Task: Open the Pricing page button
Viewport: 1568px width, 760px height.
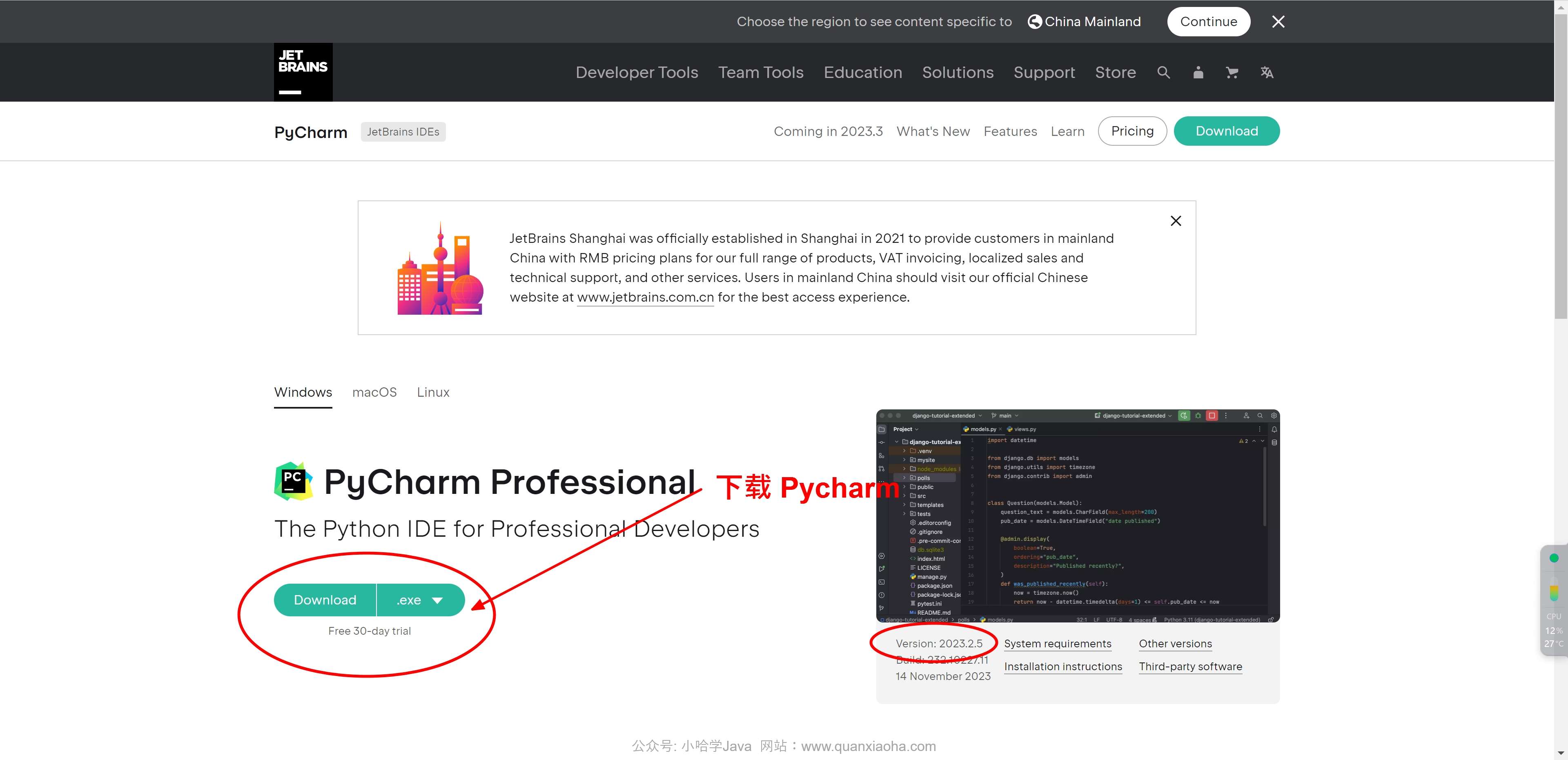Action: click(1132, 131)
